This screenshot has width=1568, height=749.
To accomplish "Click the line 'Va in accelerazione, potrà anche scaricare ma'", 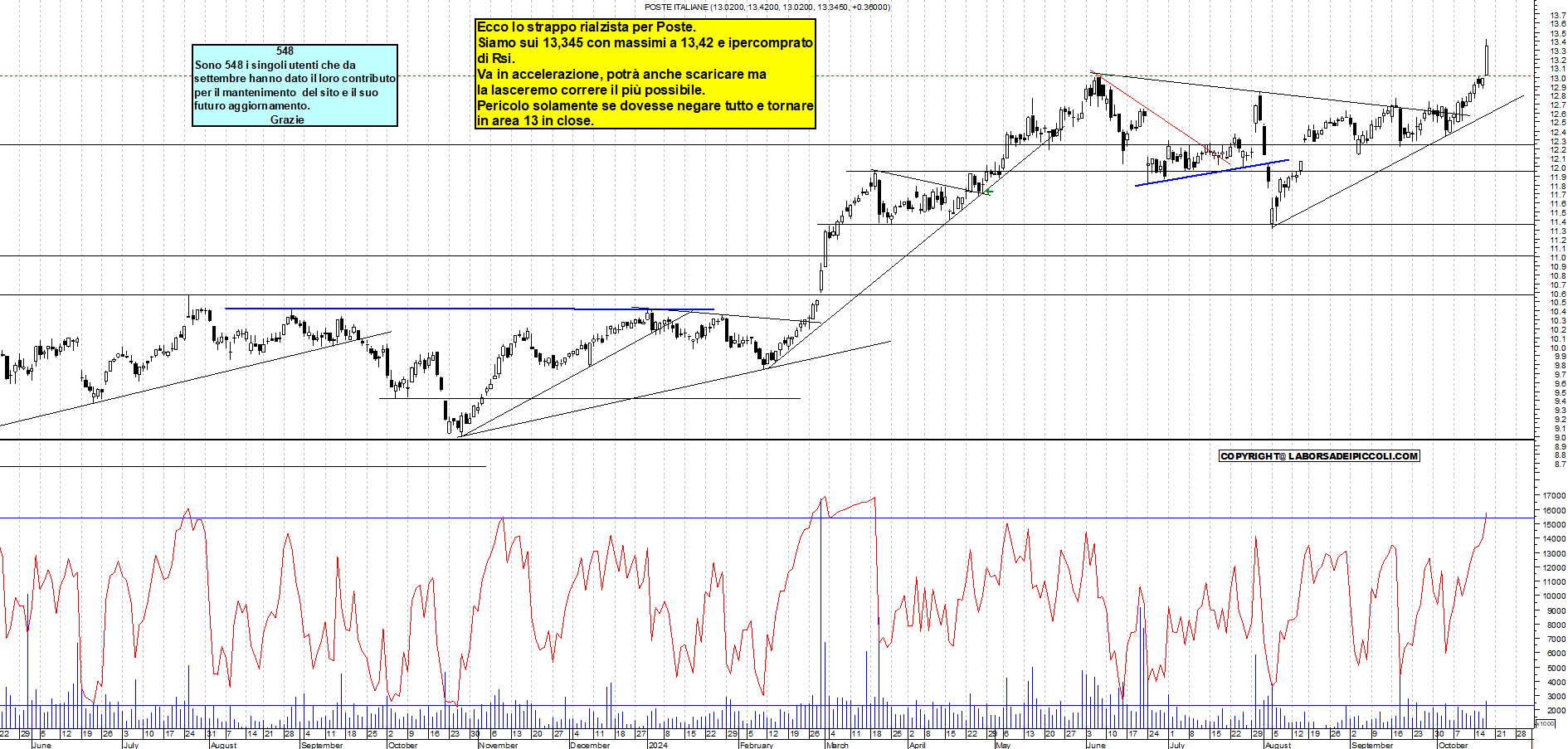I will coord(621,74).
